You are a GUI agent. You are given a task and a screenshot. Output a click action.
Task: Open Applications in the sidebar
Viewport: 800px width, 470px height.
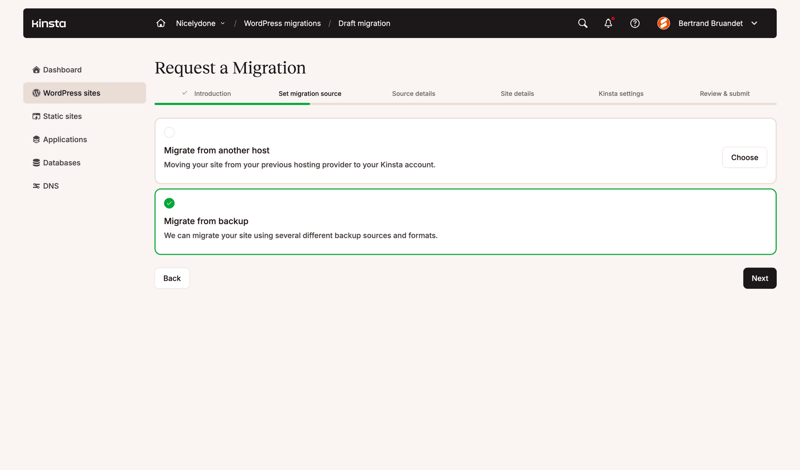64,140
